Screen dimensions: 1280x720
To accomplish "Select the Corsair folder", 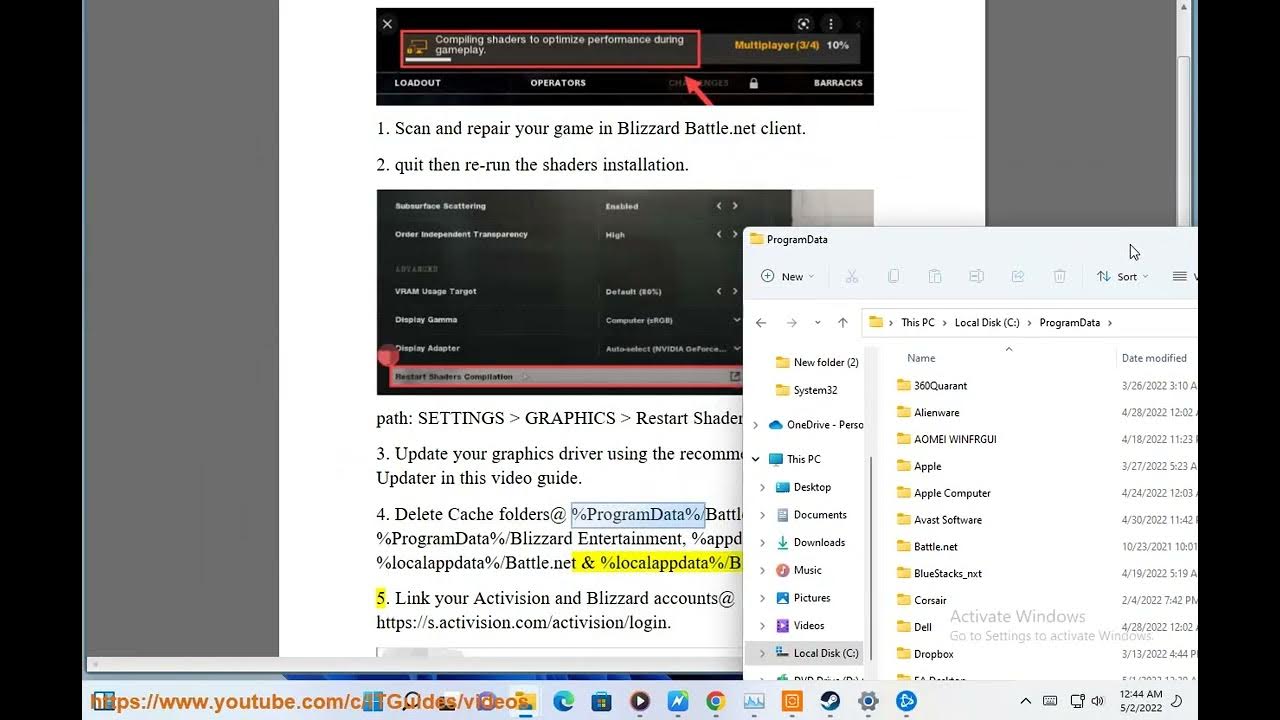I will (921, 600).
